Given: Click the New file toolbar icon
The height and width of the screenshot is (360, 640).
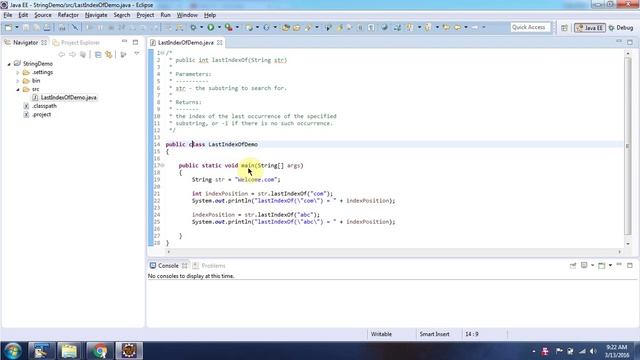Looking at the screenshot, I should coord(8,27).
